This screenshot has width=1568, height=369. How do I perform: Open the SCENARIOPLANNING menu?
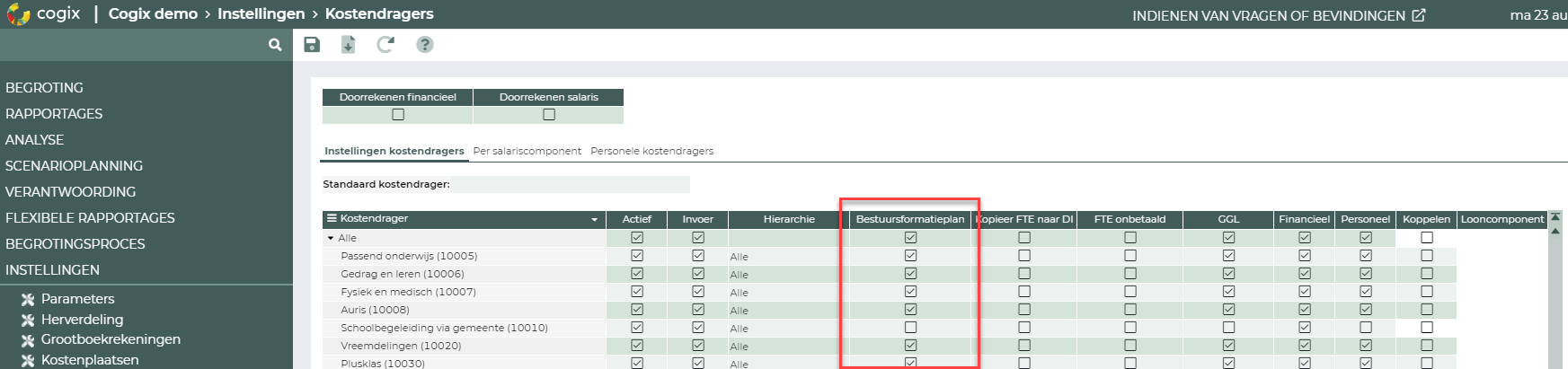point(74,166)
